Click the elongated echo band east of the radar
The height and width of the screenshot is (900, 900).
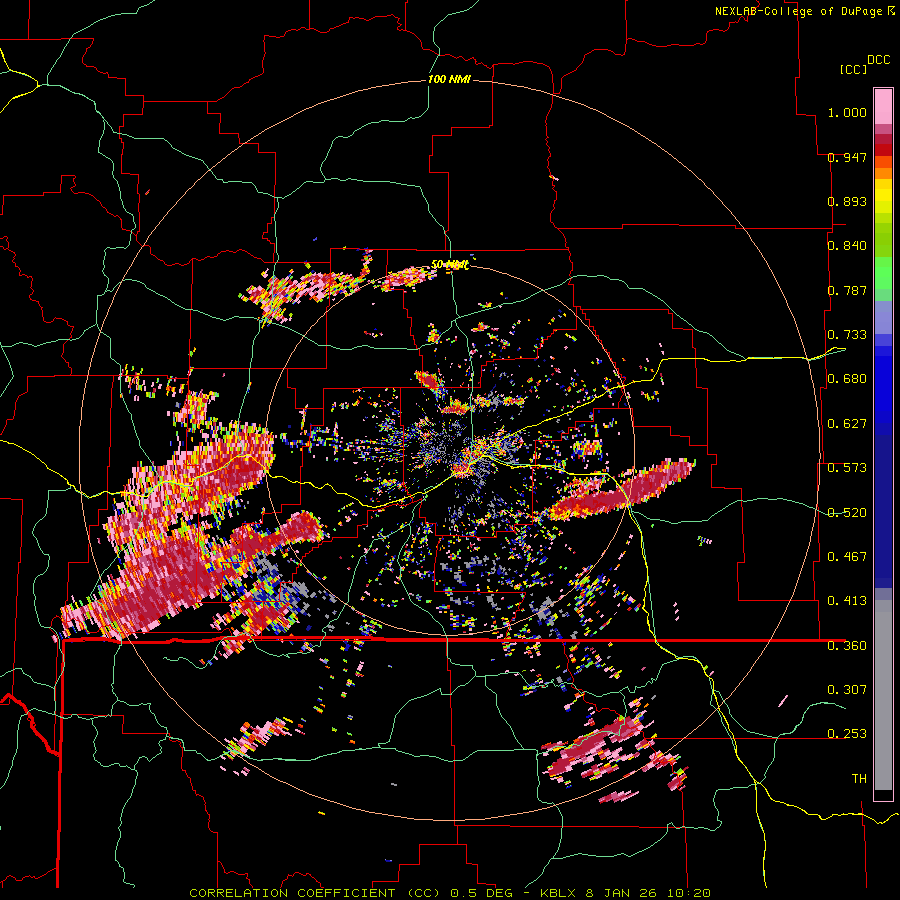[621, 490]
